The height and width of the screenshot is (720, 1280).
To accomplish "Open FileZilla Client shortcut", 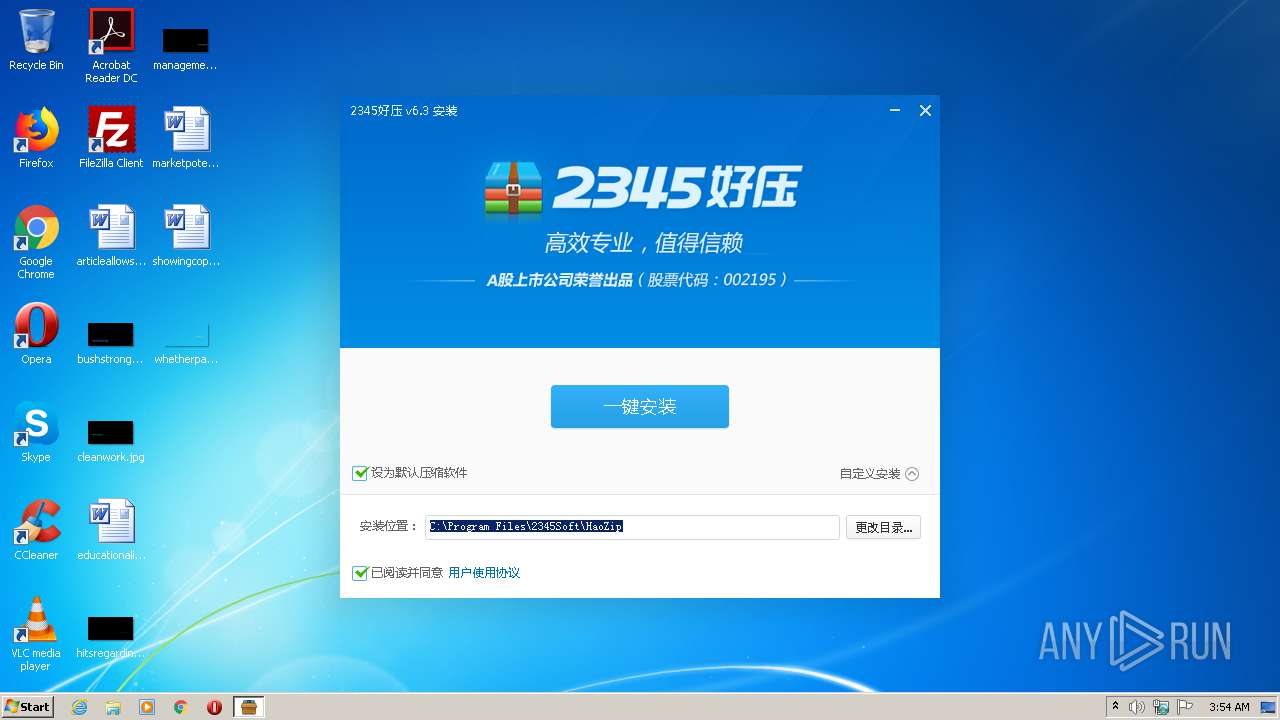I will pyautogui.click(x=111, y=138).
